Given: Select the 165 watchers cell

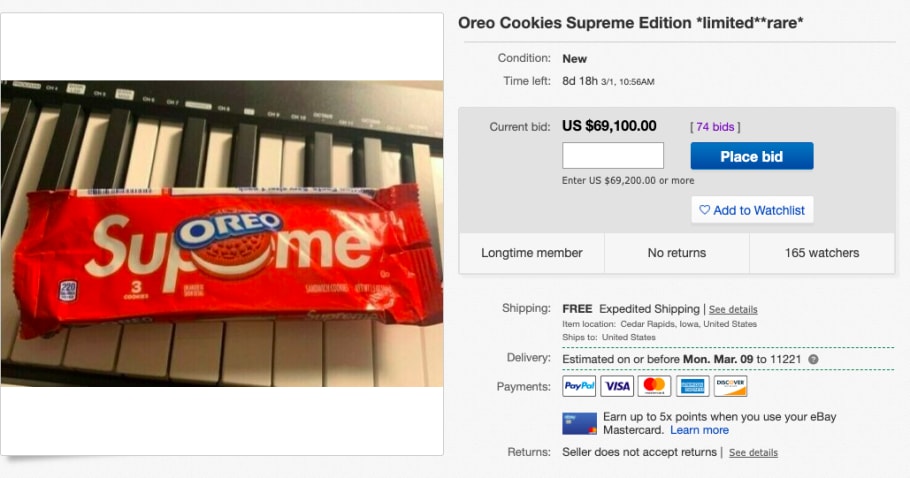Looking at the screenshot, I should point(821,254).
